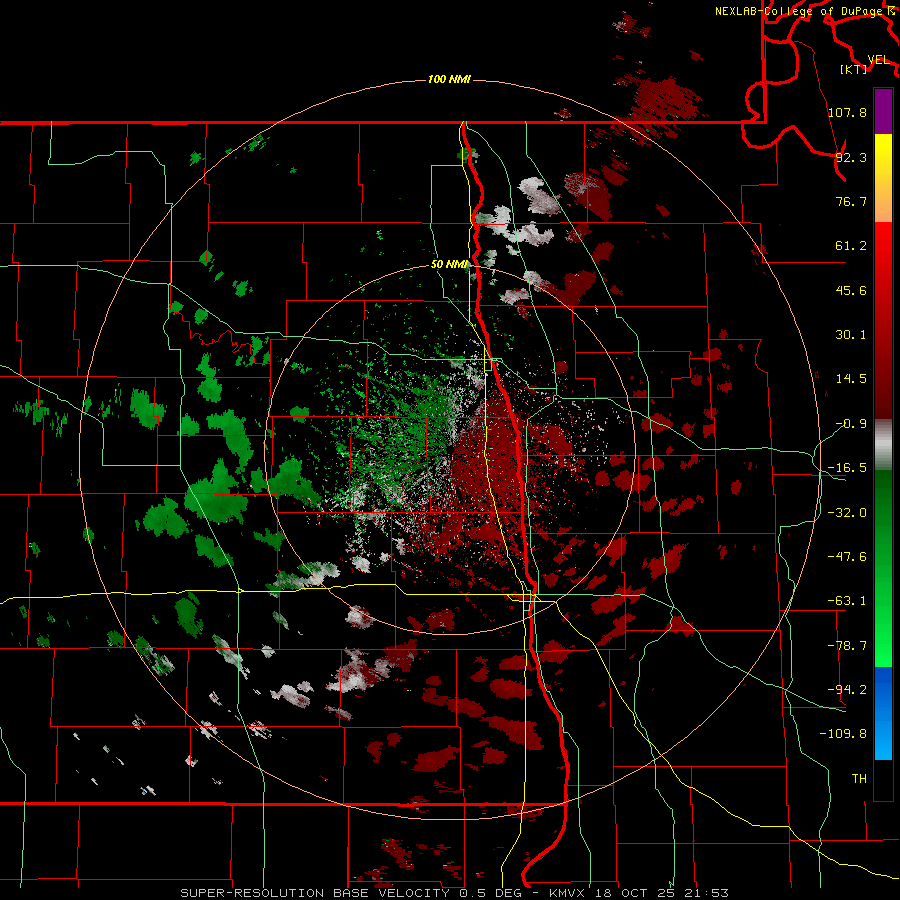Click the -16.5 velocity scale value
The image size is (900, 900).
point(847,468)
